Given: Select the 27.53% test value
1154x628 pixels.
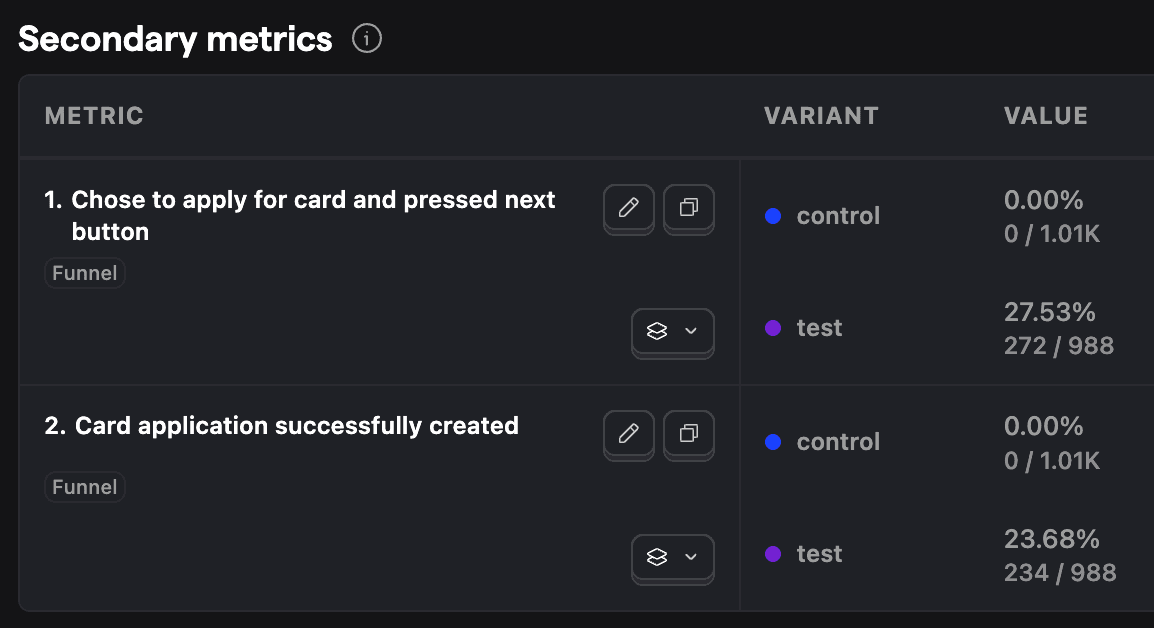Looking at the screenshot, I should pyautogui.click(x=1050, y=313).
